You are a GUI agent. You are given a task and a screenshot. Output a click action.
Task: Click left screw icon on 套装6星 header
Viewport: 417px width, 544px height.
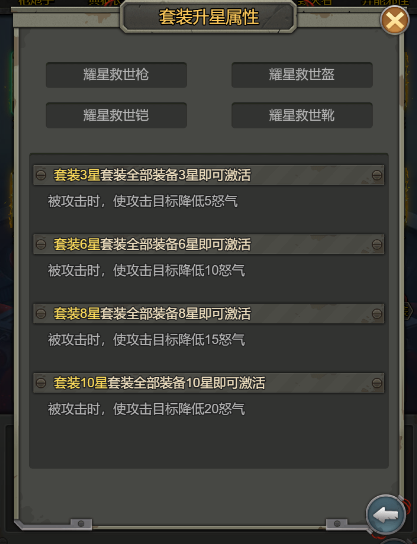(41, 244)
